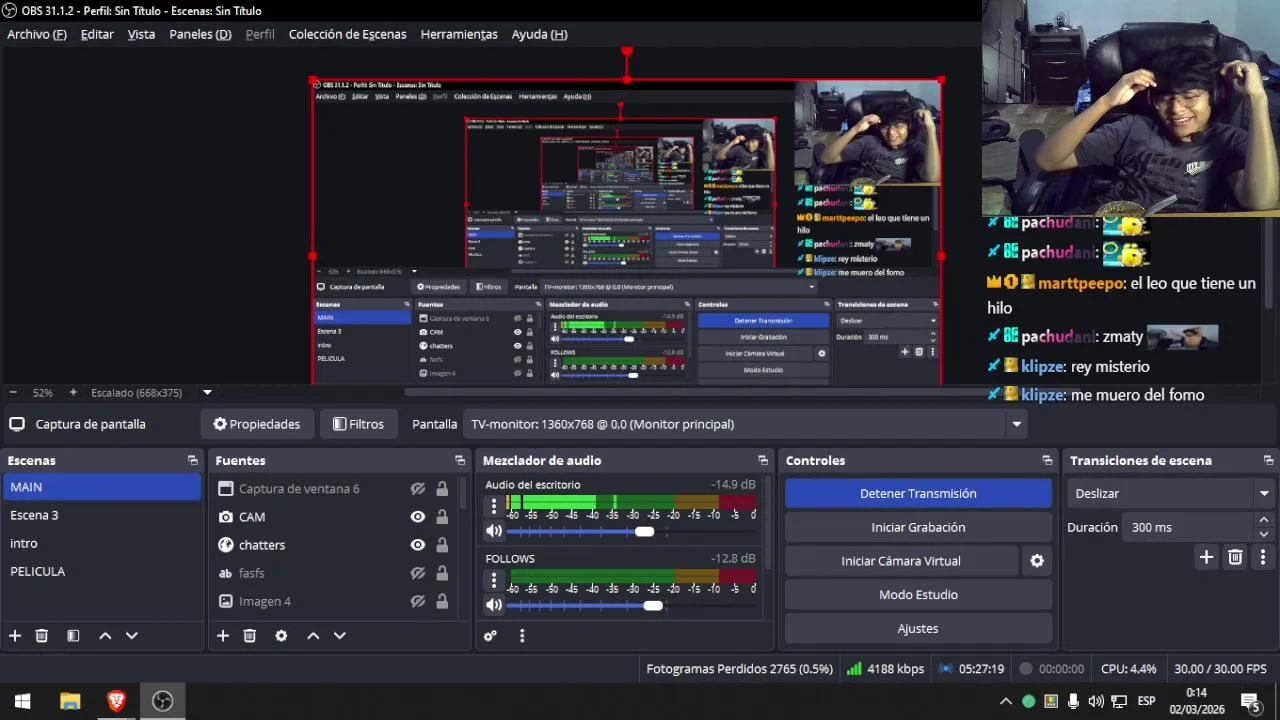Hide the CAM source
The image size is (1280, 720).
pyautogui.click(x=418, y=517)
